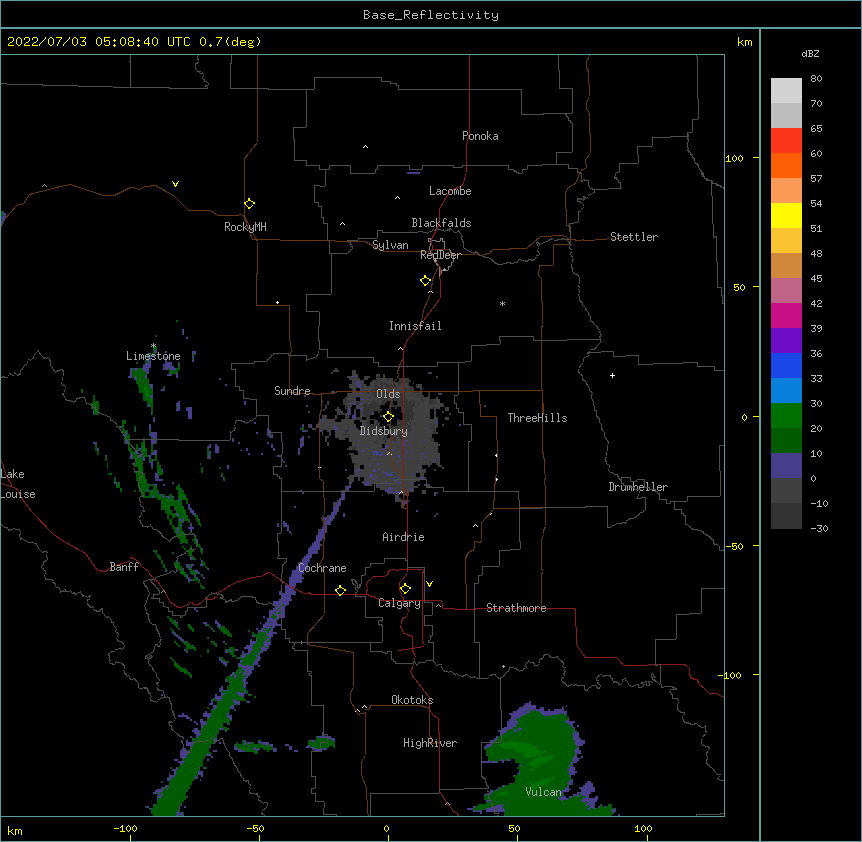Image resolution: width=862 pixels, height=842 pixels.
Task: Select the yellow diamond marker above Calgary label
Action: (x=405, y=589)
